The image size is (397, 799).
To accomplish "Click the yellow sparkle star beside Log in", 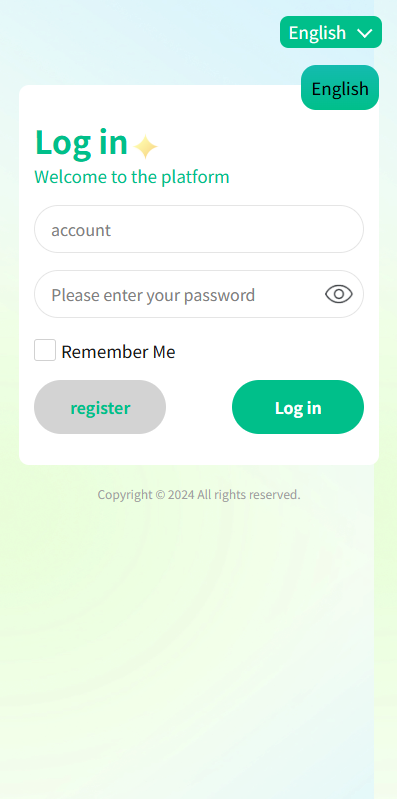I will tap(146, 147).
